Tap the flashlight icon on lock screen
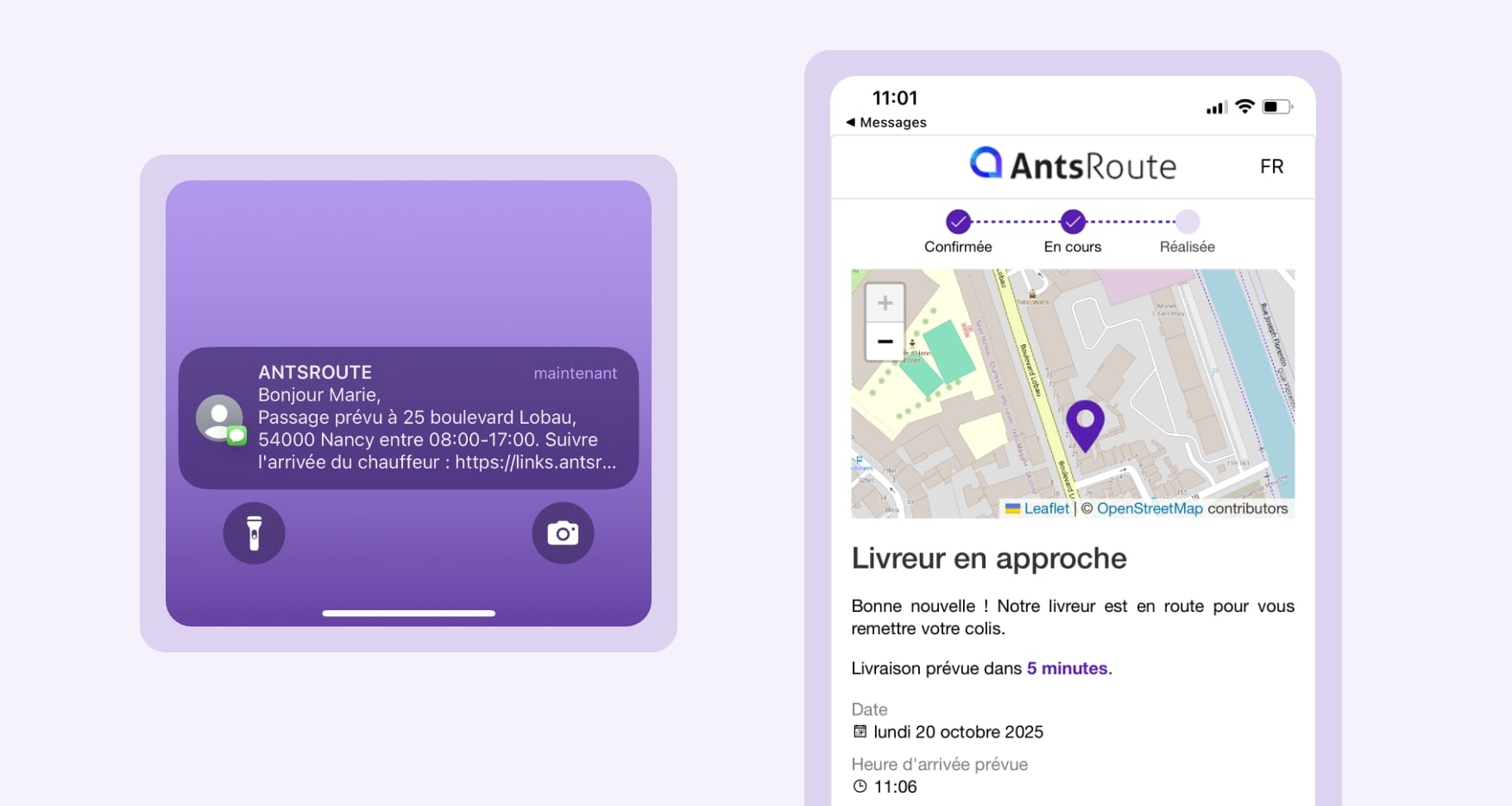 click(x=254, y=533)
